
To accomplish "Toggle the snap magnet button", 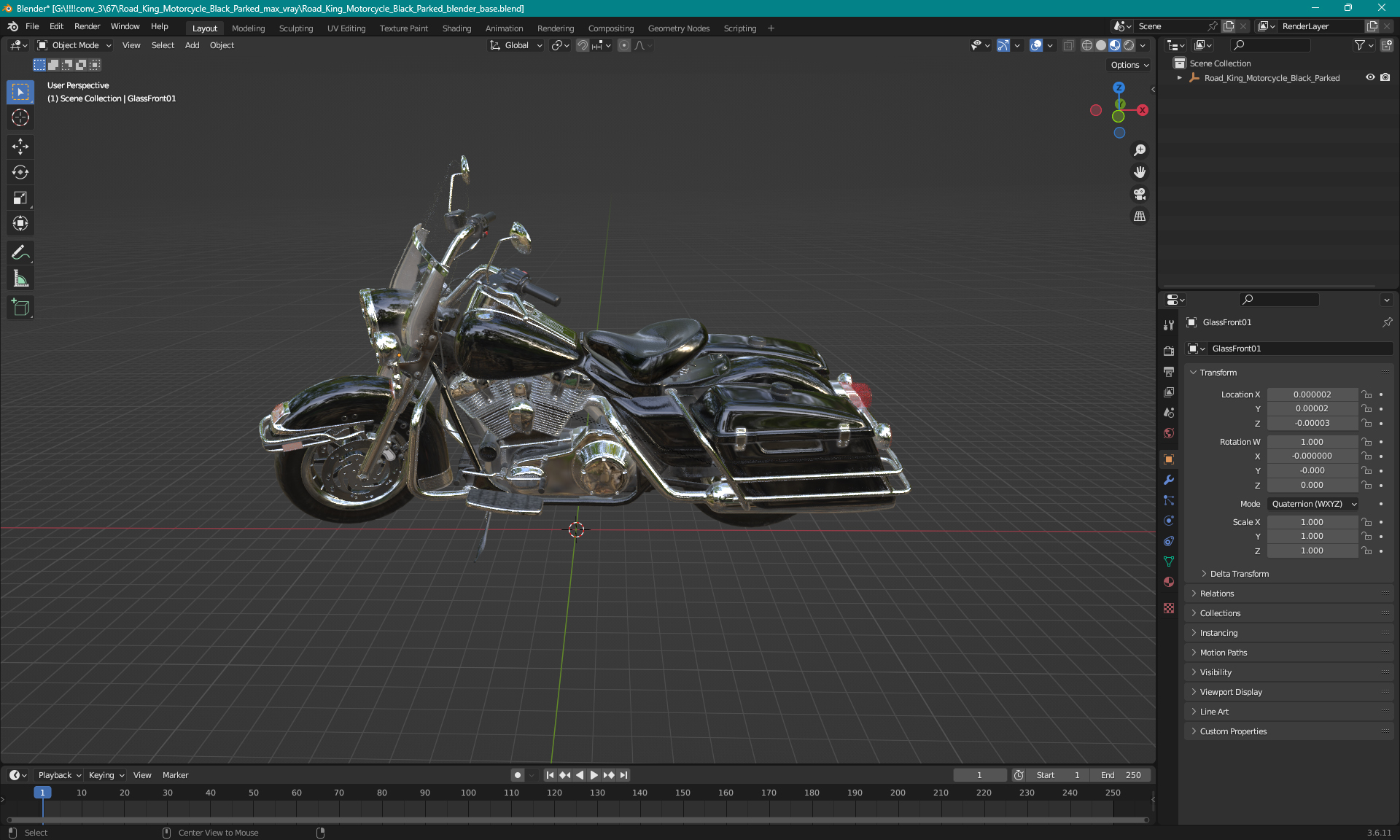I will (x=583, y=45).
